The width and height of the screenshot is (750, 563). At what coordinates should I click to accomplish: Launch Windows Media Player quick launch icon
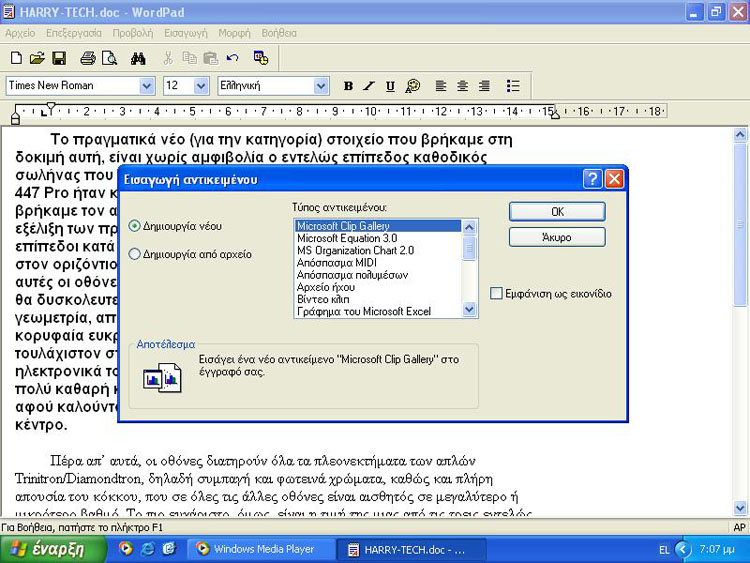[x=126, y=549]
